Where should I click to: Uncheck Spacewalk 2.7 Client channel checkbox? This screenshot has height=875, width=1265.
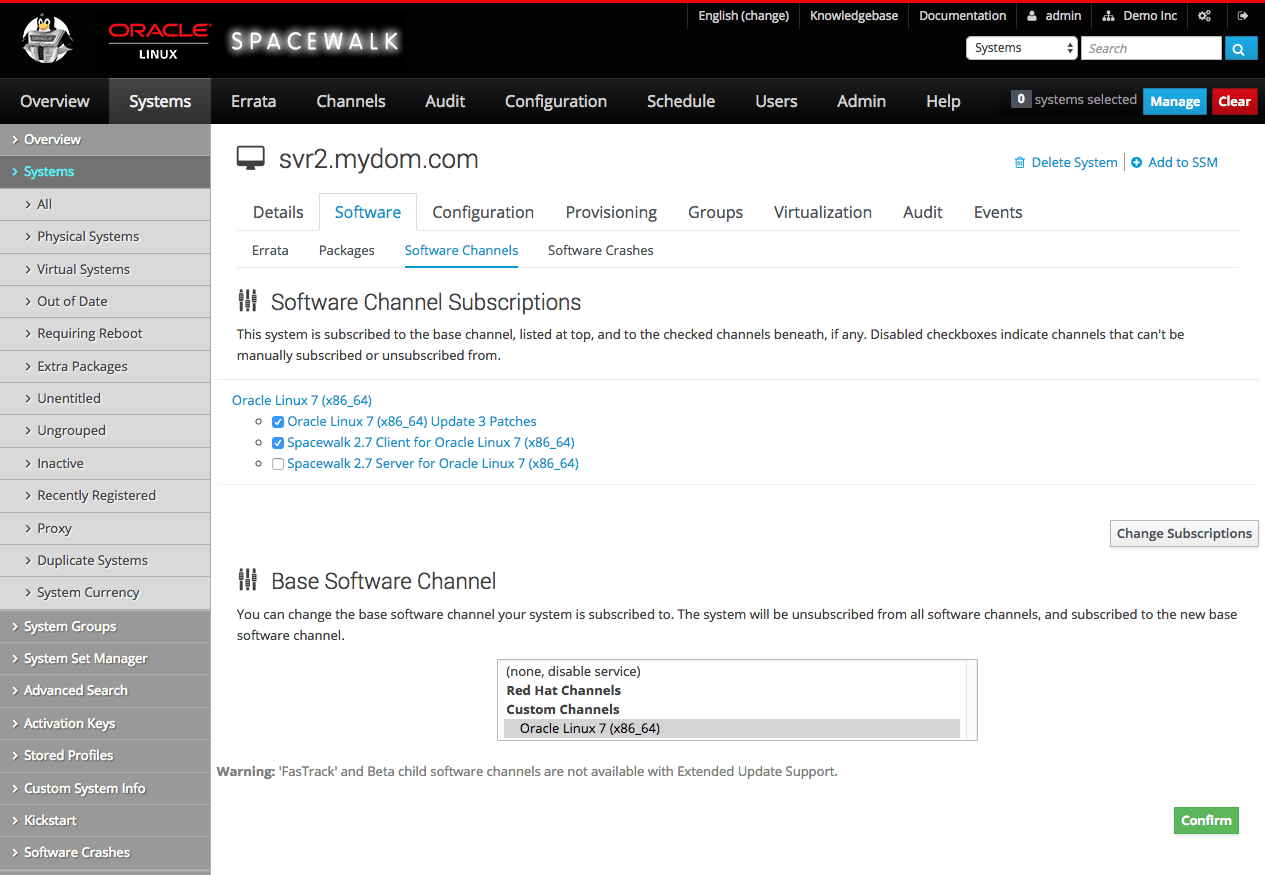278,443
